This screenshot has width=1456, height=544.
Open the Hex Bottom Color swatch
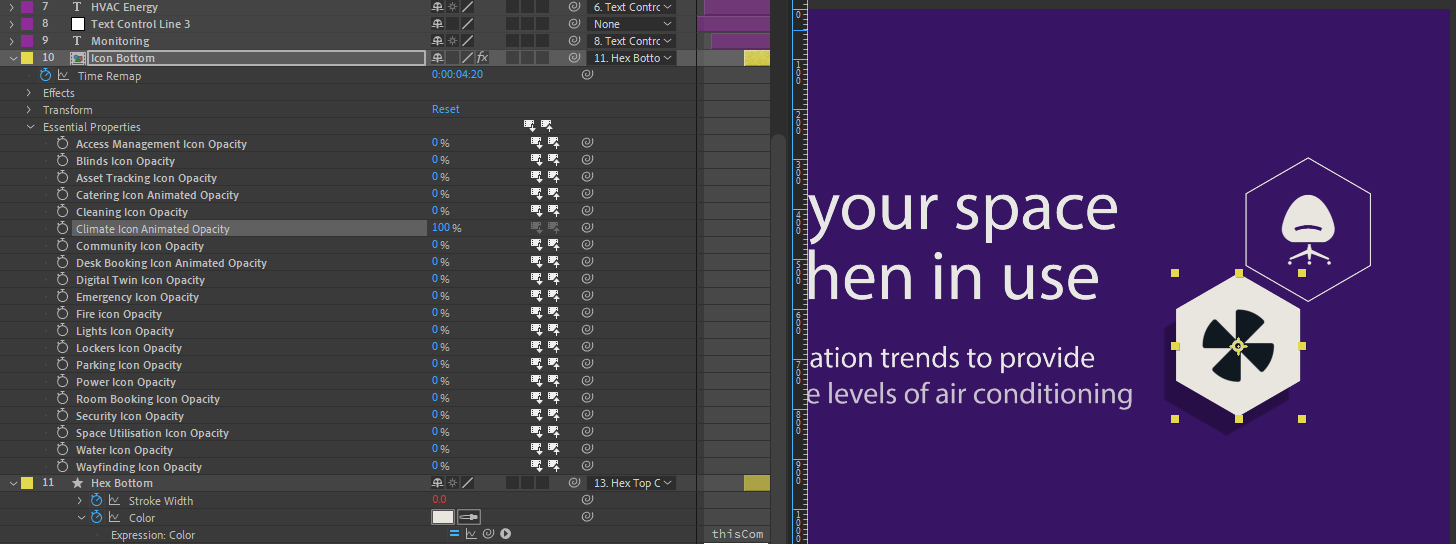tap(442, 517)
